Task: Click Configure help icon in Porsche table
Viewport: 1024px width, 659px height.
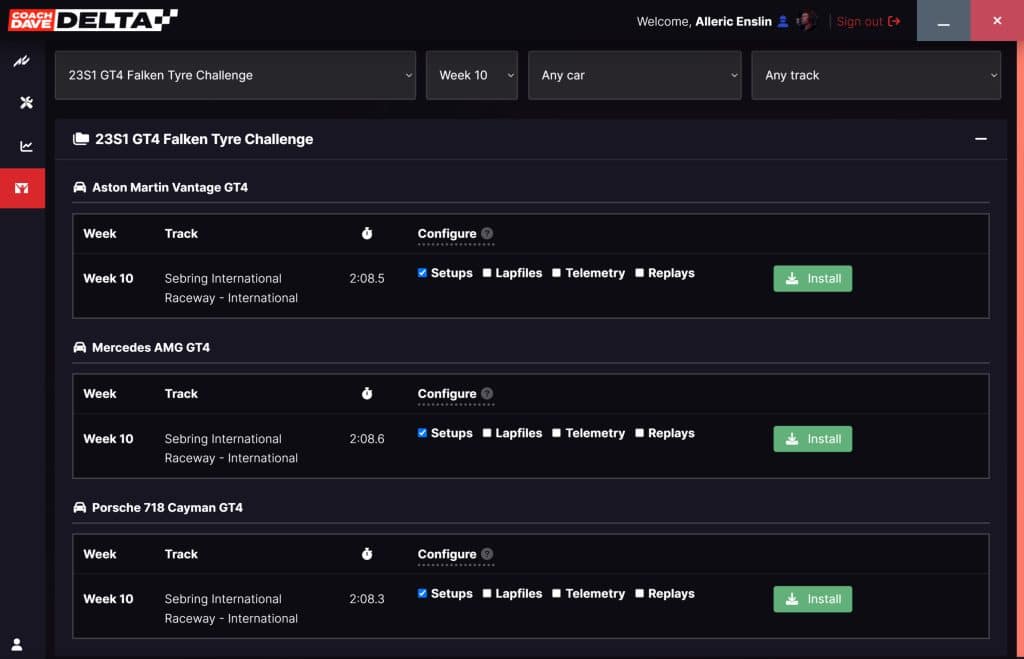Action: pos(487,554)
